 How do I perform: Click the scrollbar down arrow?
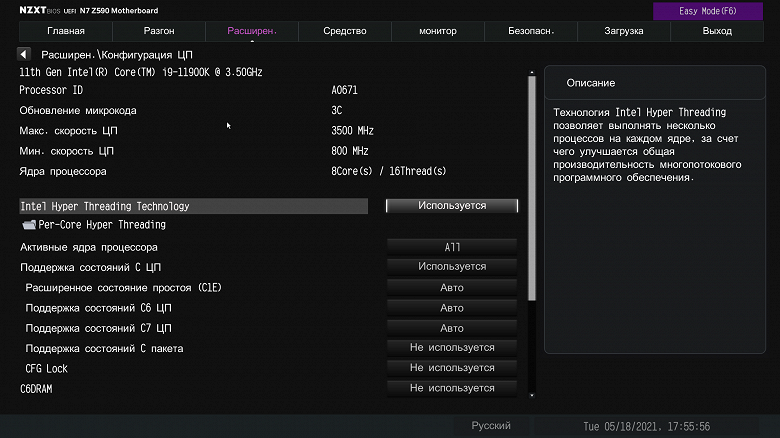pyautogui.click(x=532, y=395)
